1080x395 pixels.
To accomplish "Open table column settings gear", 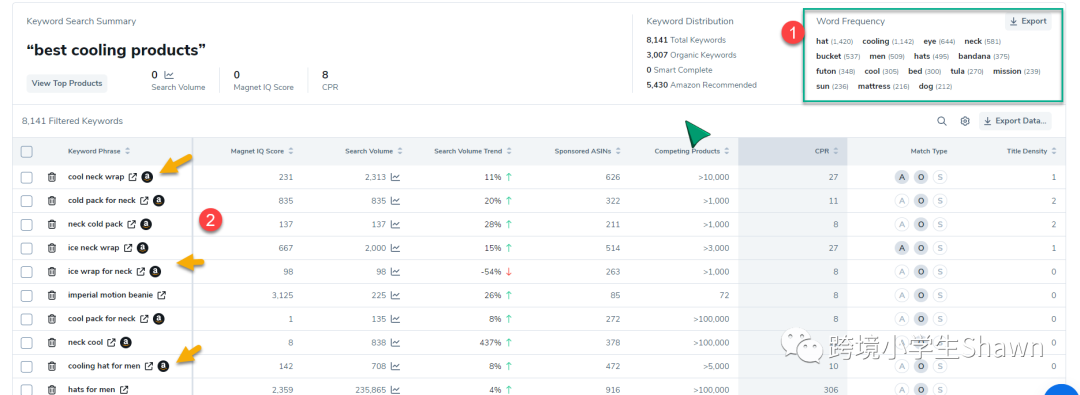I will (x=965, y=121).
